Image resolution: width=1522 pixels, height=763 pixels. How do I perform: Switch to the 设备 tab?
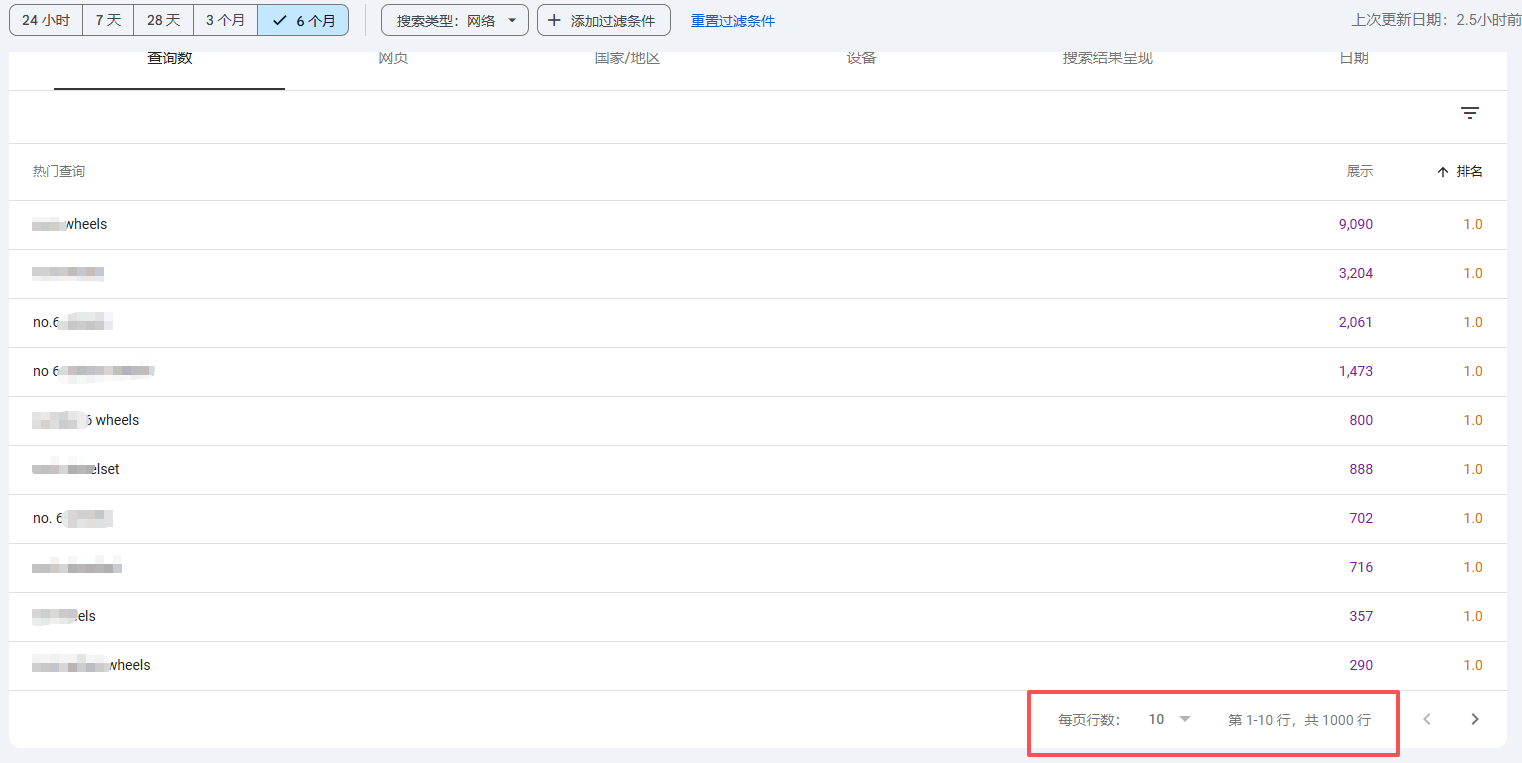(861, 59)
